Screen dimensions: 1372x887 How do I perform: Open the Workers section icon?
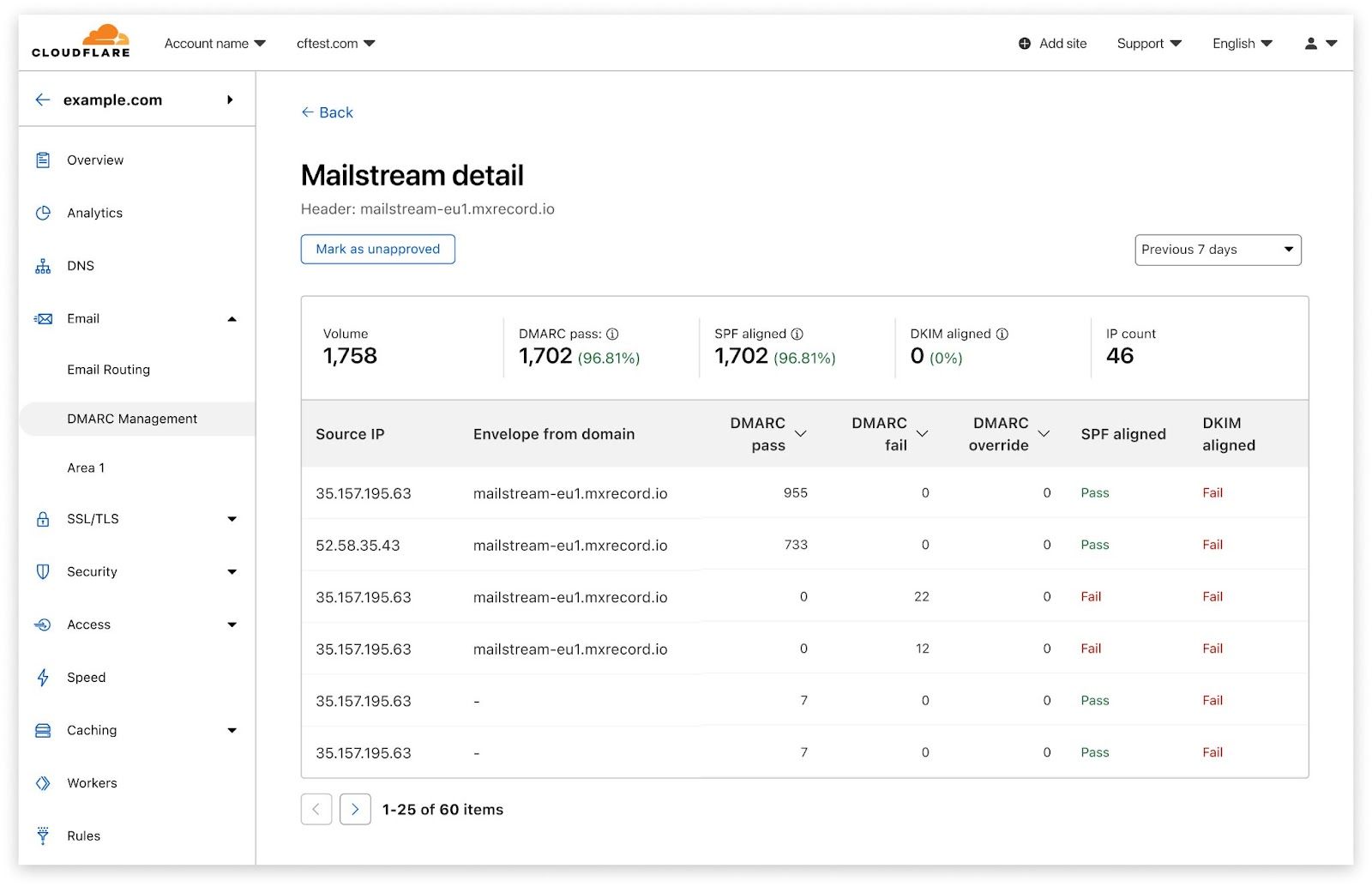tap(43, 782)
